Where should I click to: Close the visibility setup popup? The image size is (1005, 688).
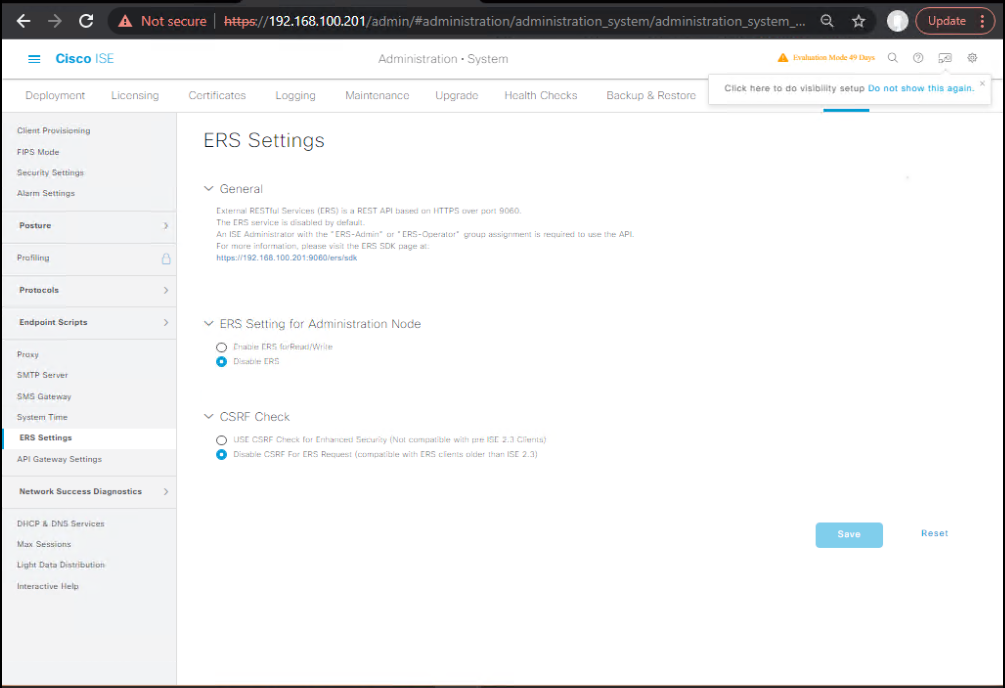[982, 83]
